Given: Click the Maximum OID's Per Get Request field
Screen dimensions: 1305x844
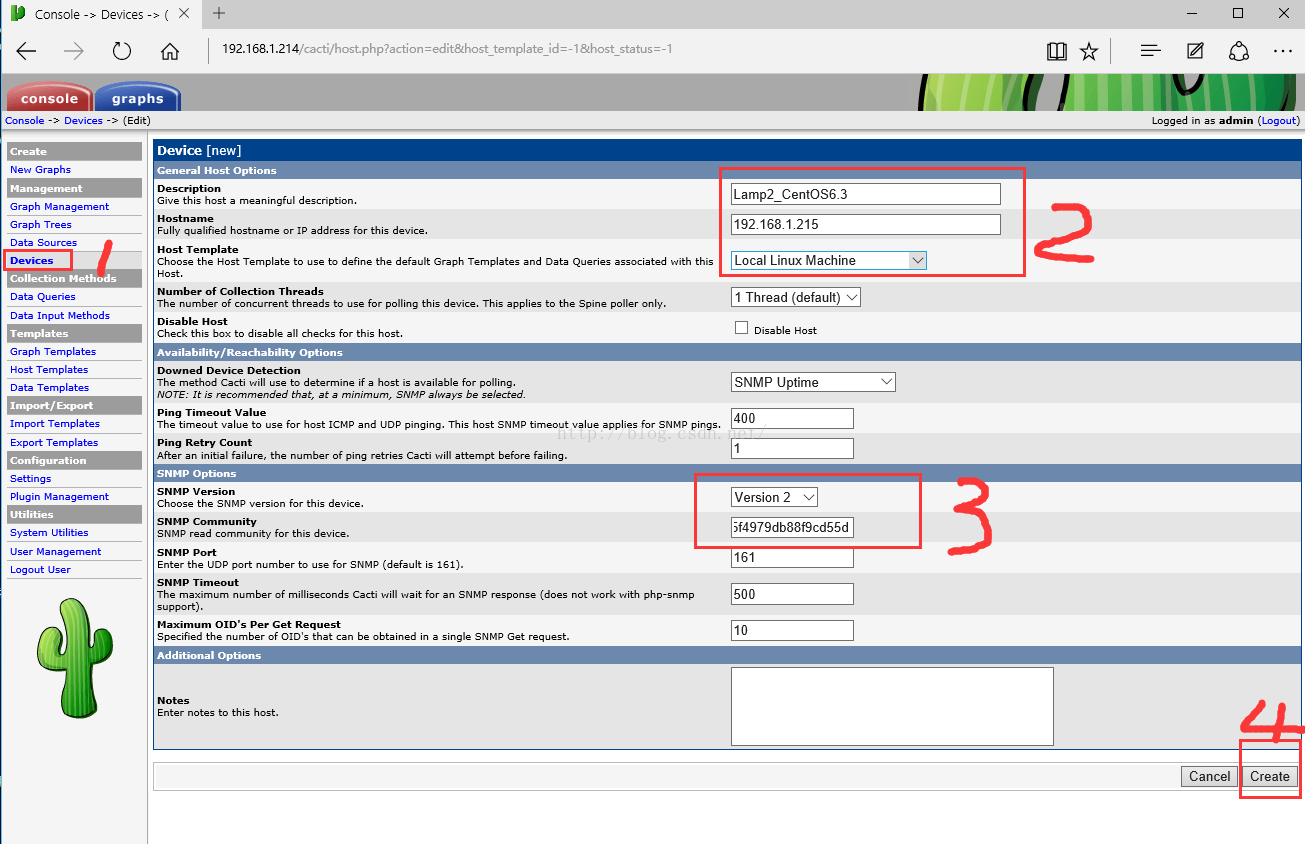Looking at the screenshot, I should (x=792, y=630).
